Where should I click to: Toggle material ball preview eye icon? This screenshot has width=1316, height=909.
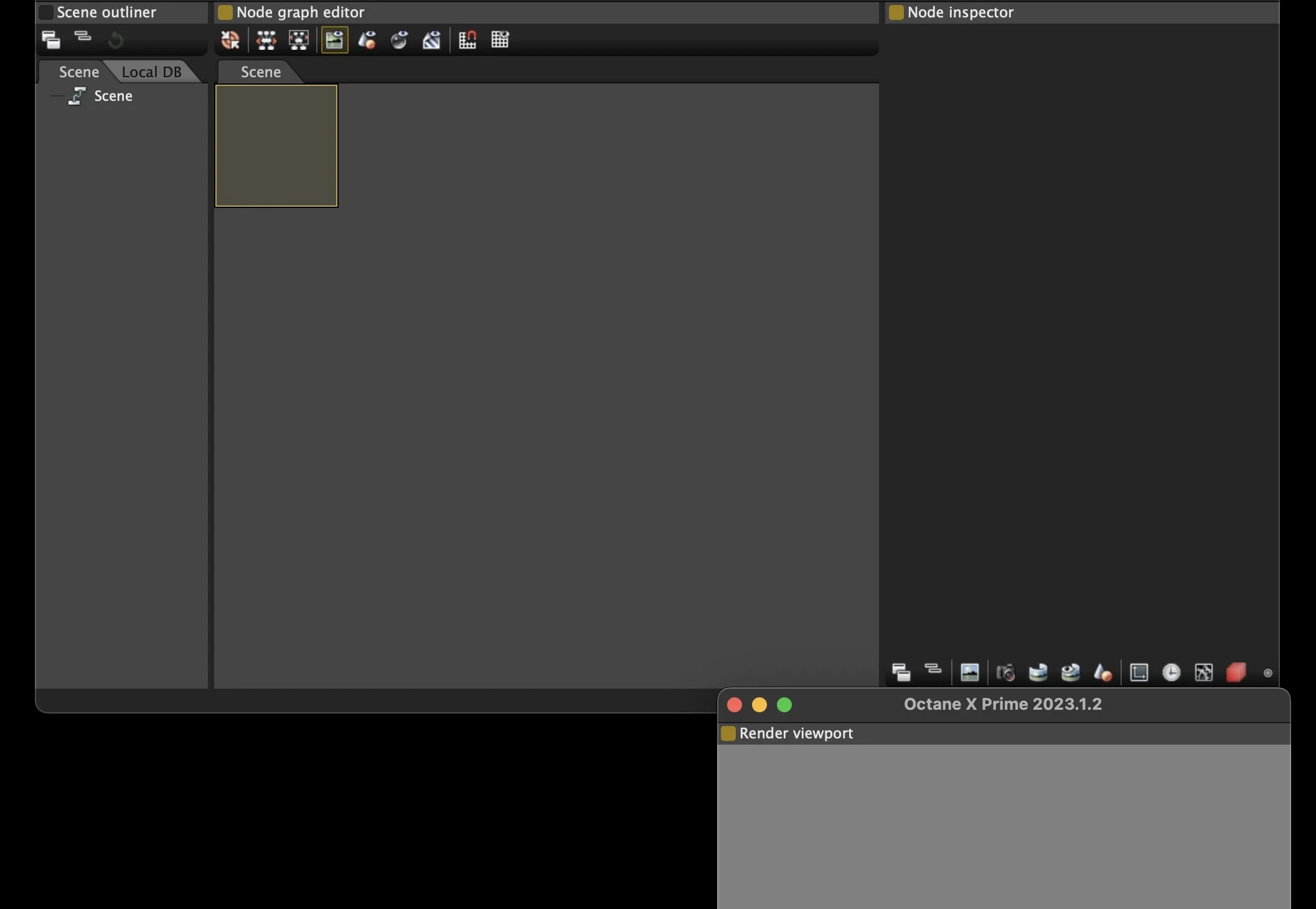[399, 40]
